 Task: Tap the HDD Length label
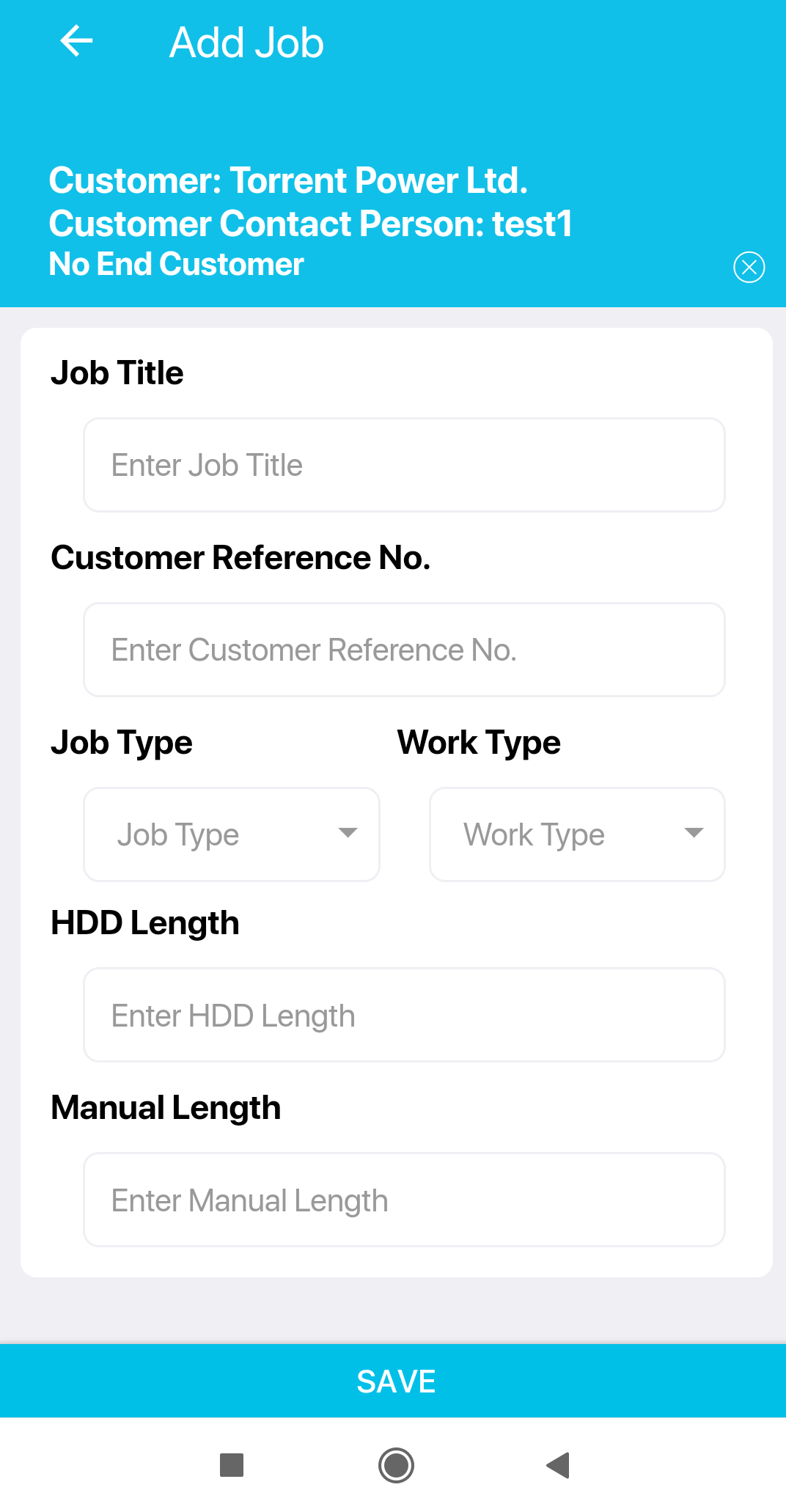pos(145,923)
